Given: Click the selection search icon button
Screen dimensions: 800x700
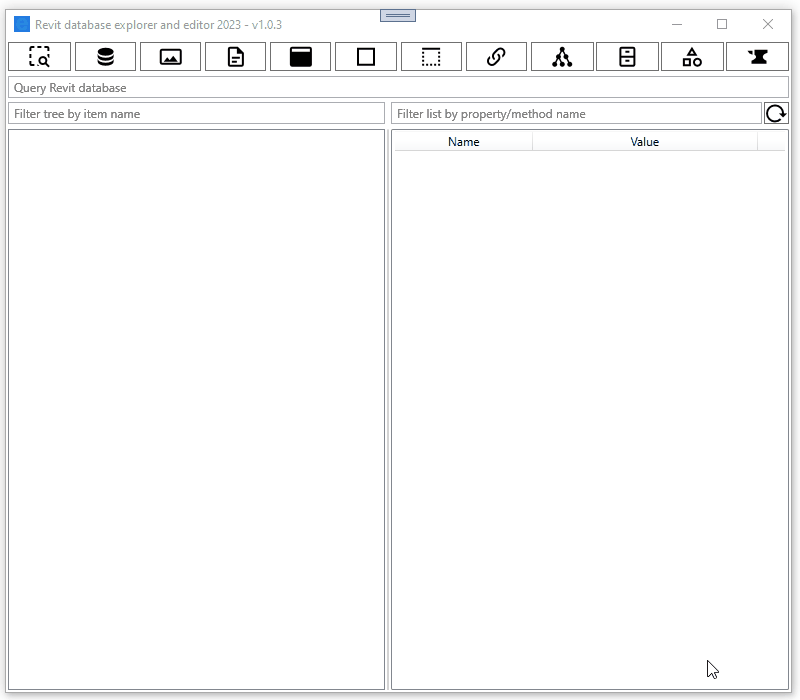Looking at the screenshot, I should (x=40, y=57).
